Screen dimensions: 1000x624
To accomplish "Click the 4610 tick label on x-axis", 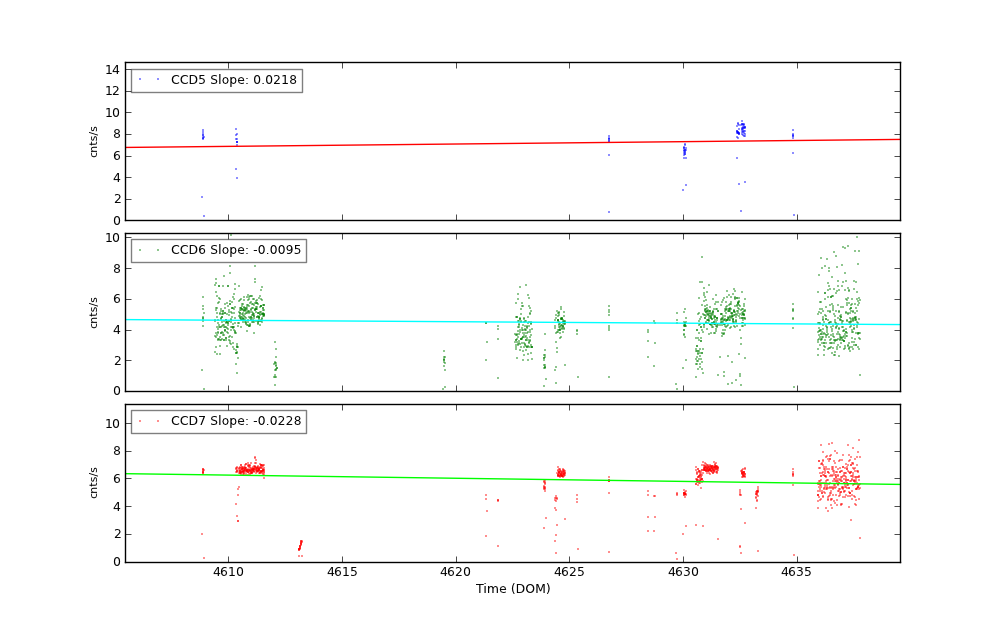I will [x=228, y=573].
